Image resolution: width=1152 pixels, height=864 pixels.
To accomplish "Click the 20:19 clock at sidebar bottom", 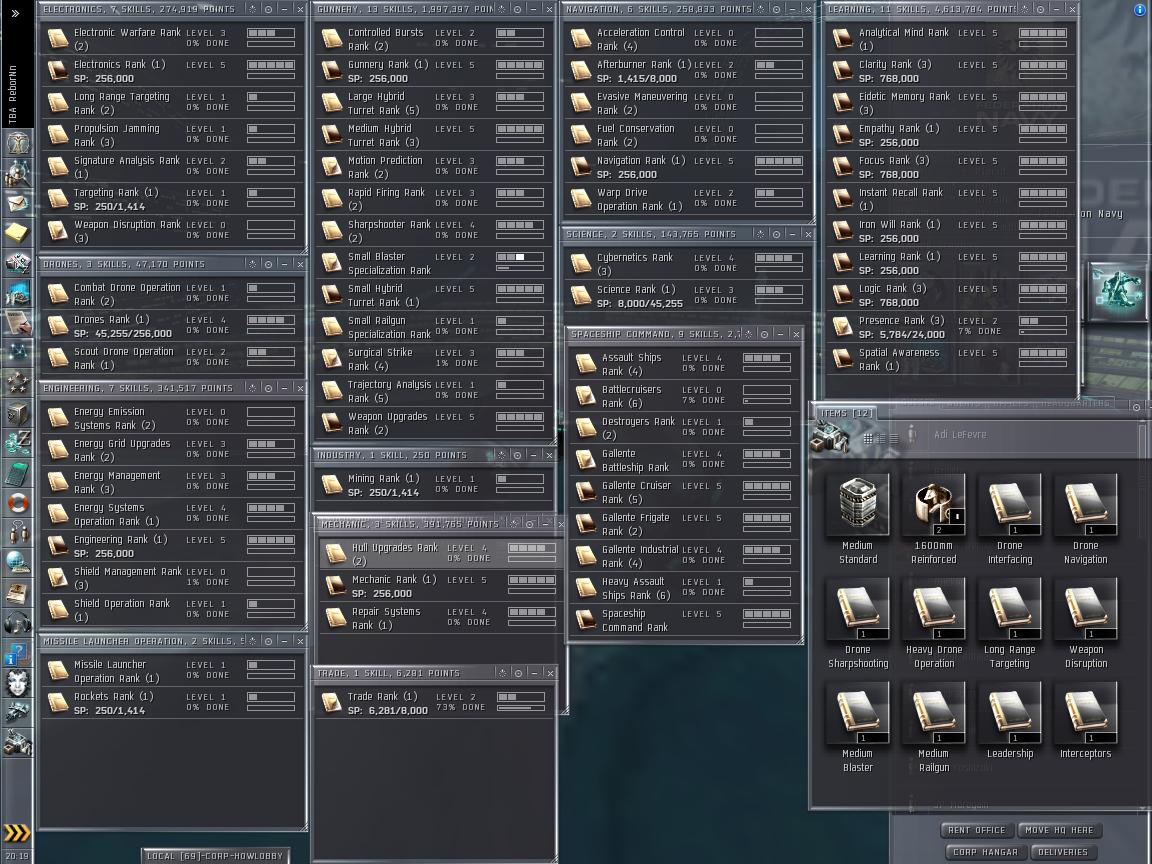I will pos(16,856).
